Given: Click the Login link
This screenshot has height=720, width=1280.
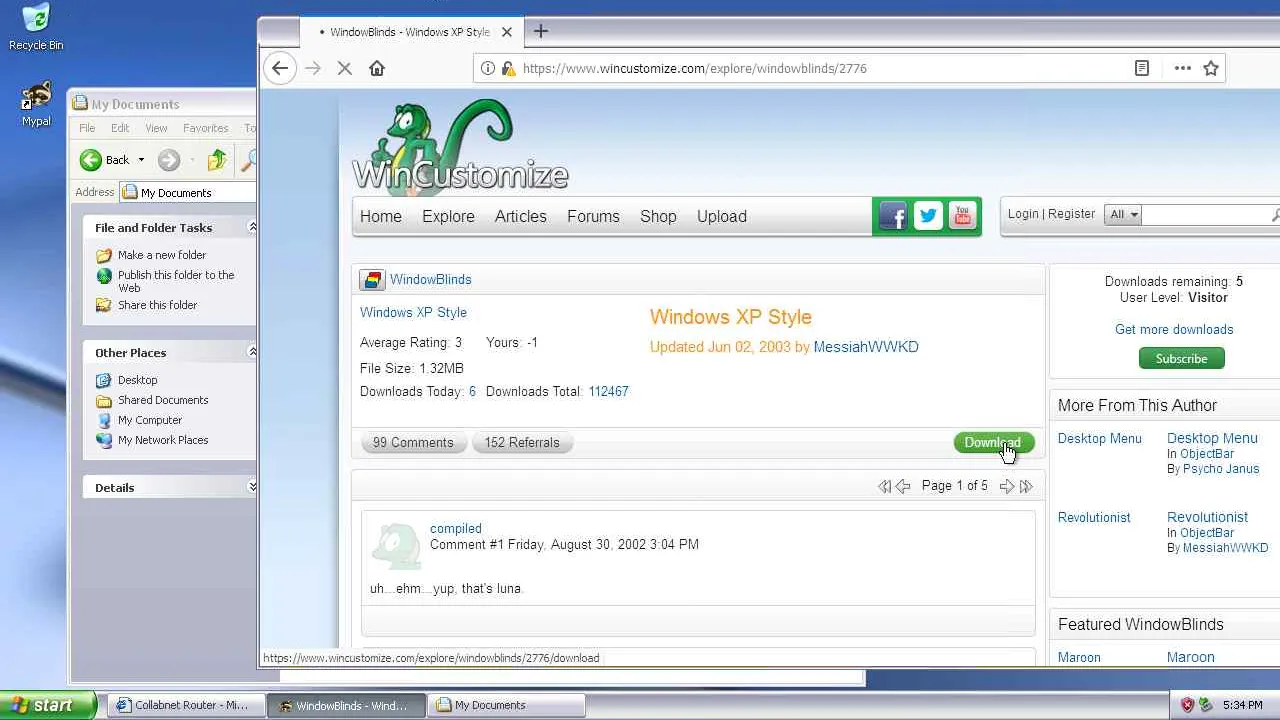Looking at the screenshot, I should [1023, 214].
